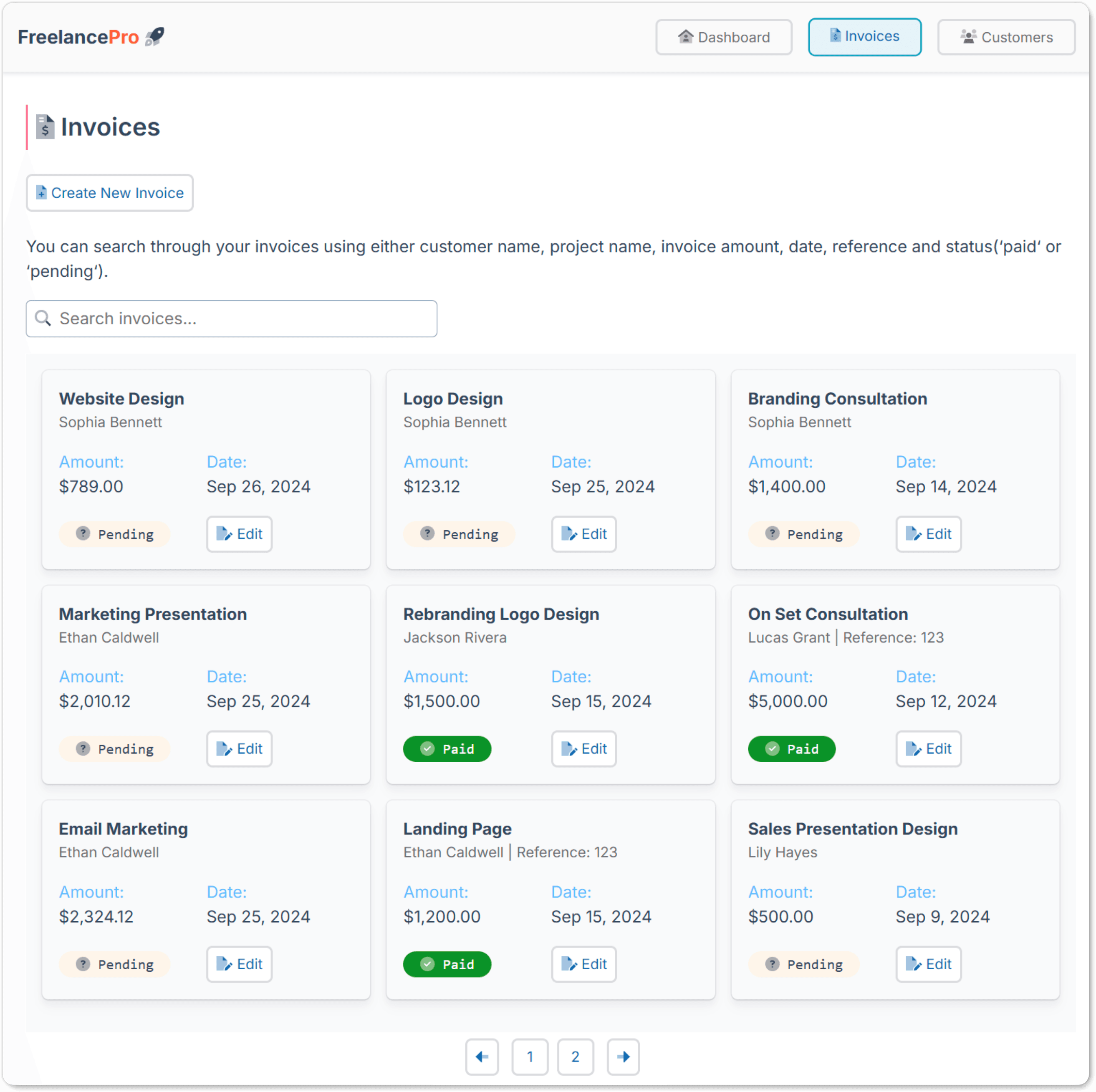Click the Email Marketing title

pyautogui.click(x=123, y=829)
